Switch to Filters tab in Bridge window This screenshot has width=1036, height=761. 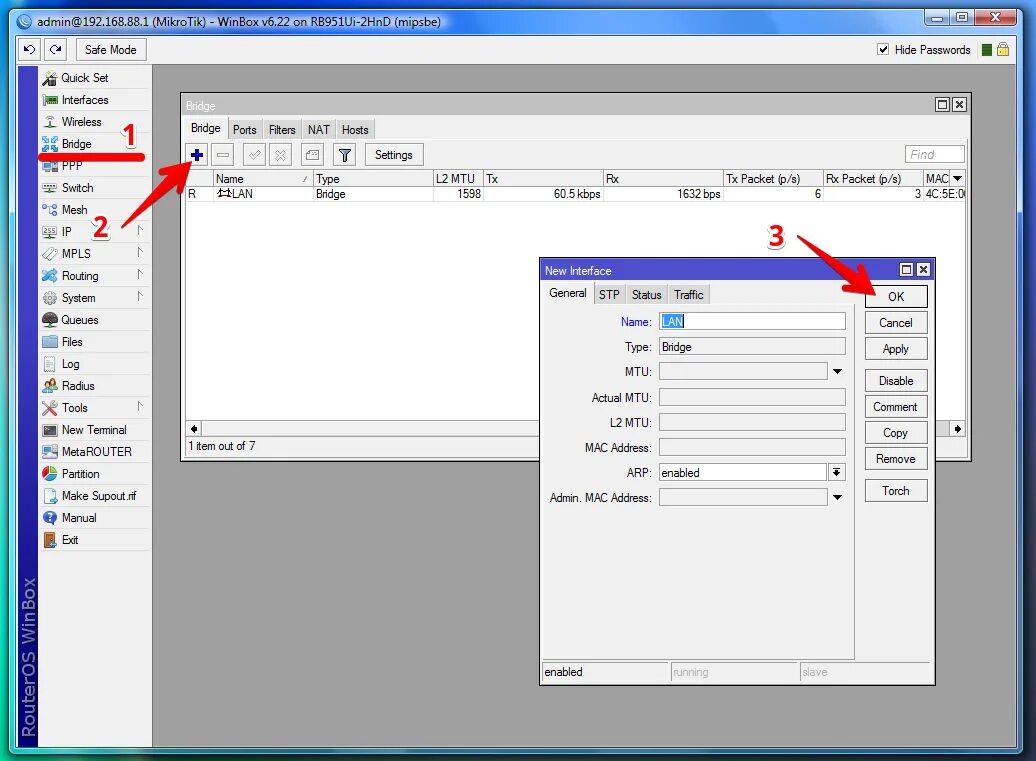click(282, 129)
